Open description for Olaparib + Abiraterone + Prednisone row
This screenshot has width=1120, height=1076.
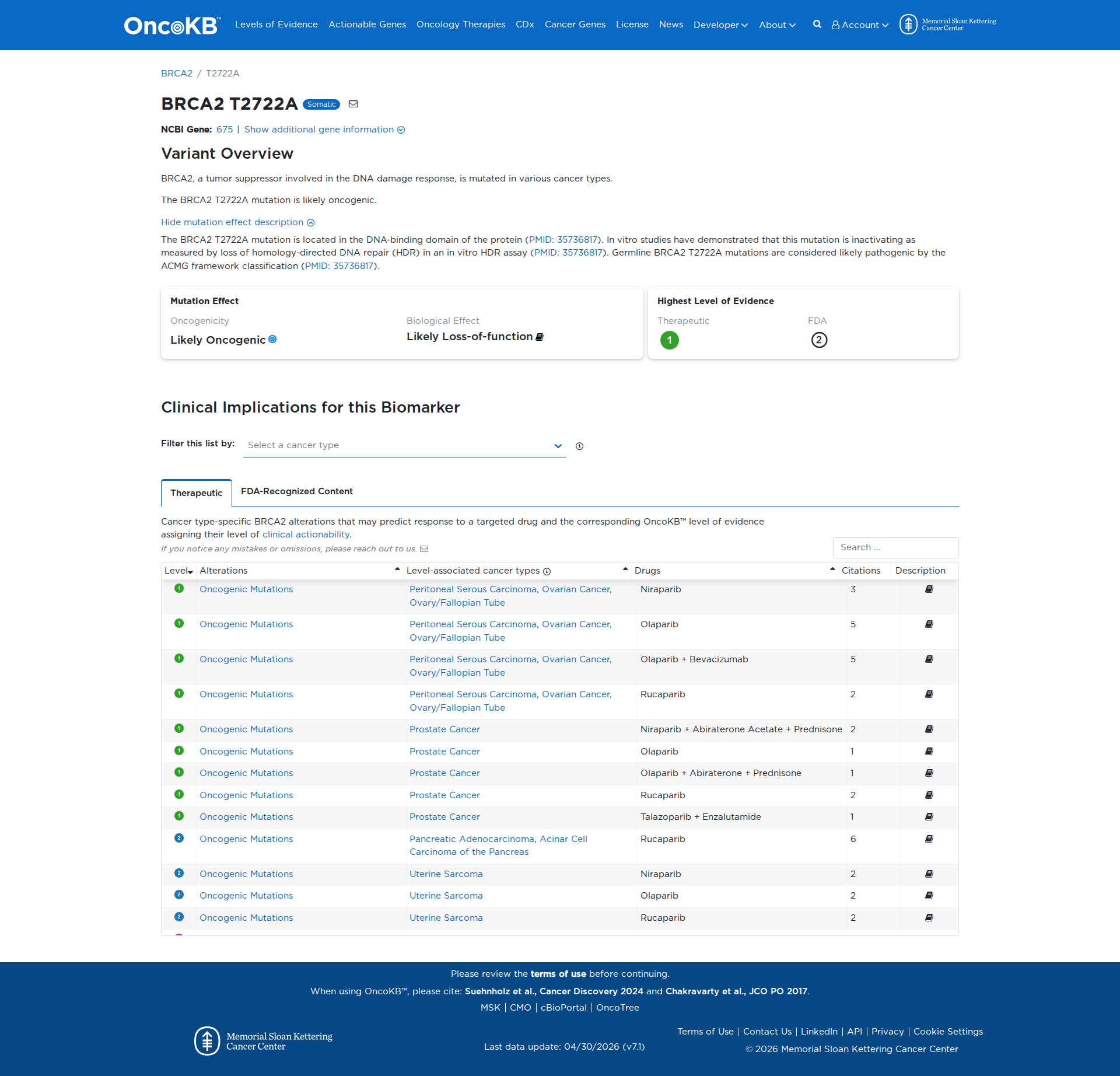tap(929, 773)
